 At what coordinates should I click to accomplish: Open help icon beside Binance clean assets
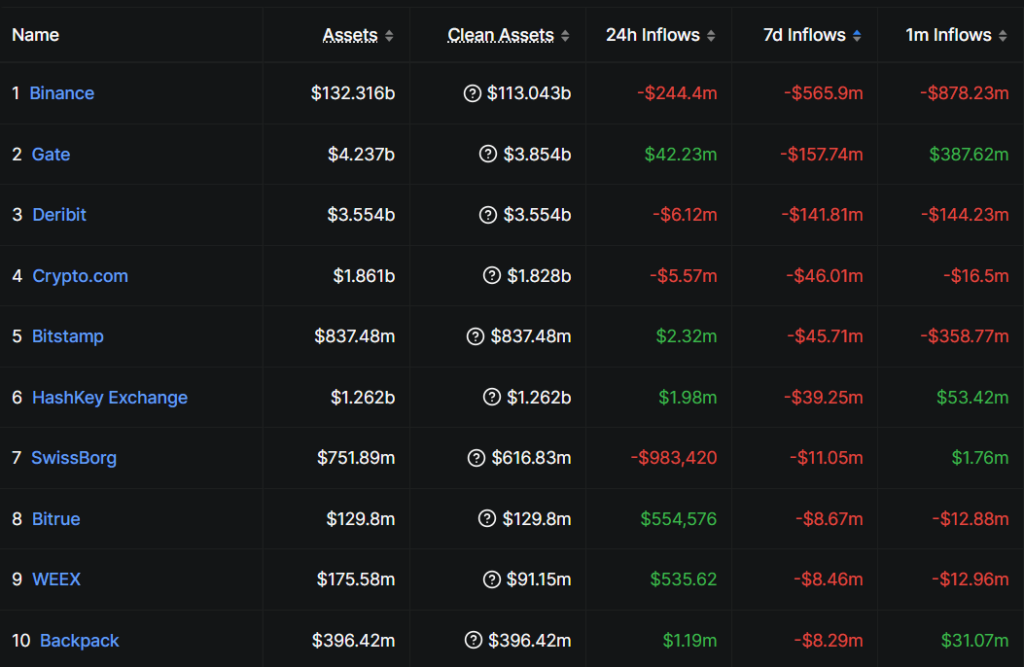tap(472, 93)
